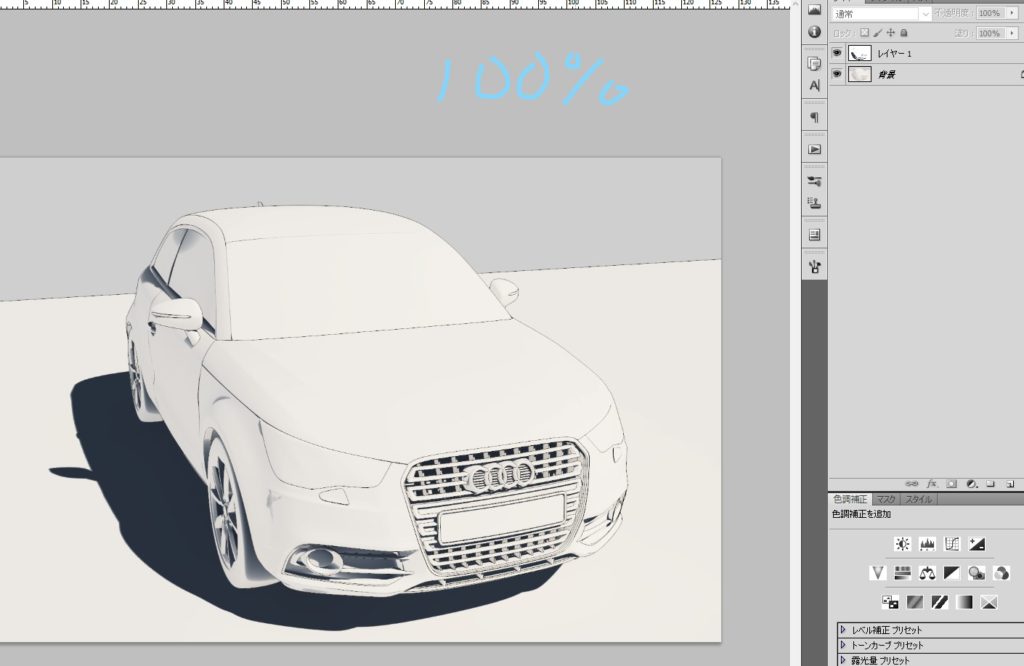Add a Levels adjustment layer
The width and height of the screenshot is (1024, 666).
tap(927, 544)
